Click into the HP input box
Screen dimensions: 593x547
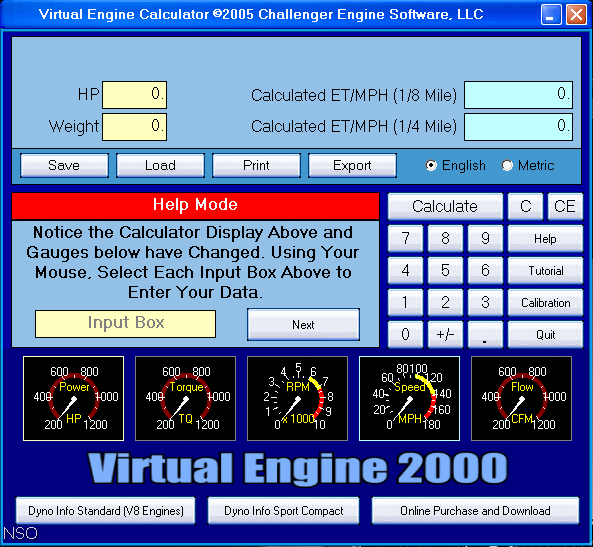click(x=134, y=95)
